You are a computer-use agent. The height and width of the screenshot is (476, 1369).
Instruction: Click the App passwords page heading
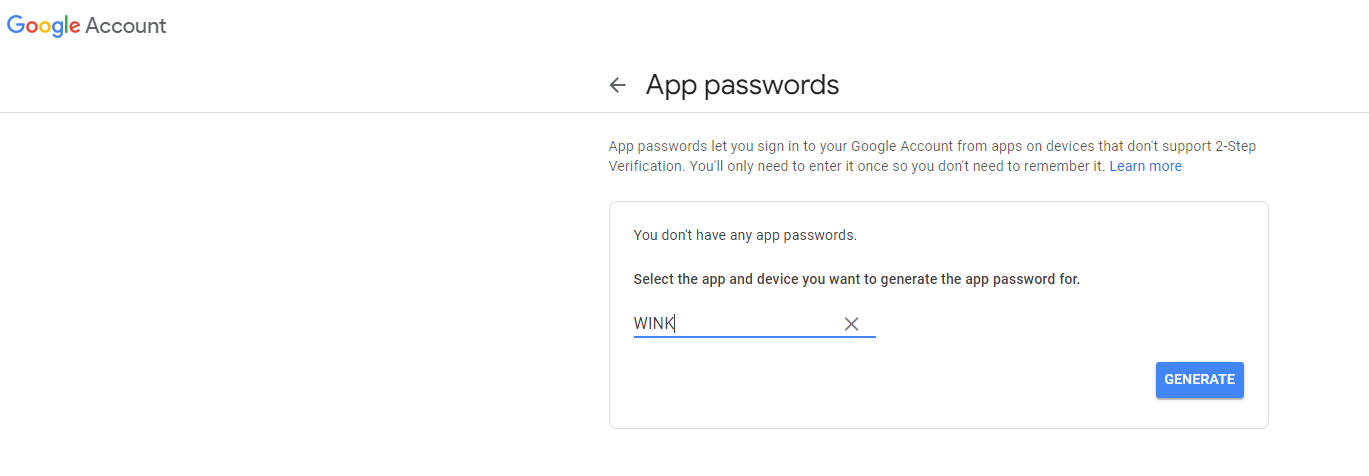pos(742,85)
